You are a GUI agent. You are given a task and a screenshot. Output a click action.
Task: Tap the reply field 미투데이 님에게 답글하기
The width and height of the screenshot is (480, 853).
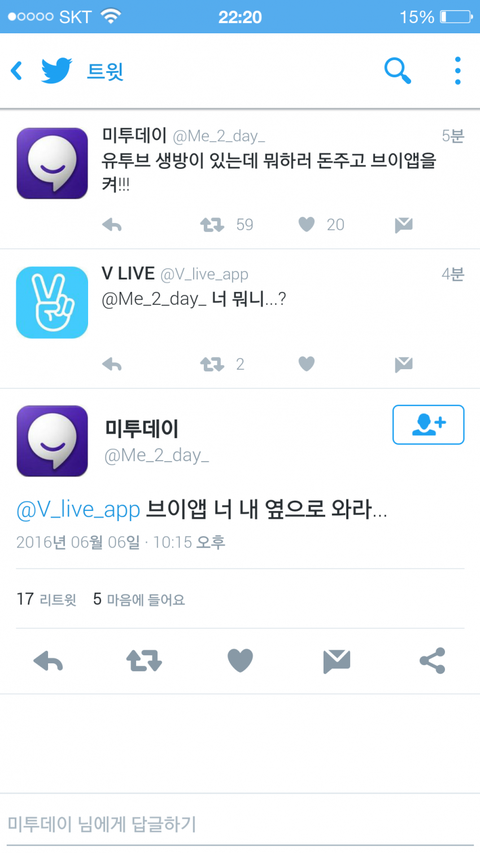point(240,824)
